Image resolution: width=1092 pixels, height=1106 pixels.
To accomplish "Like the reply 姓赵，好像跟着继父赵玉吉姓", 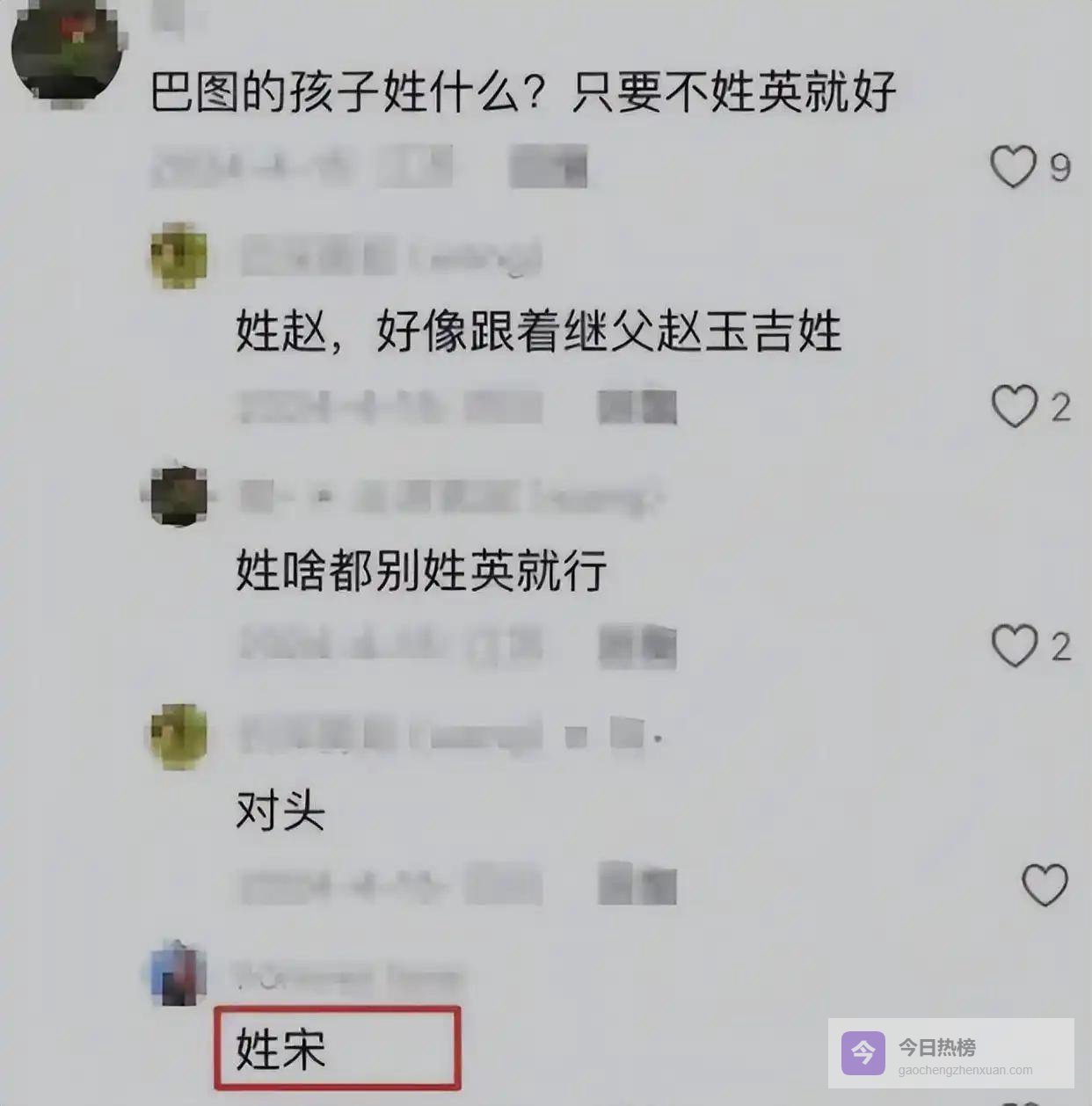I will [x=1015, y=406].
